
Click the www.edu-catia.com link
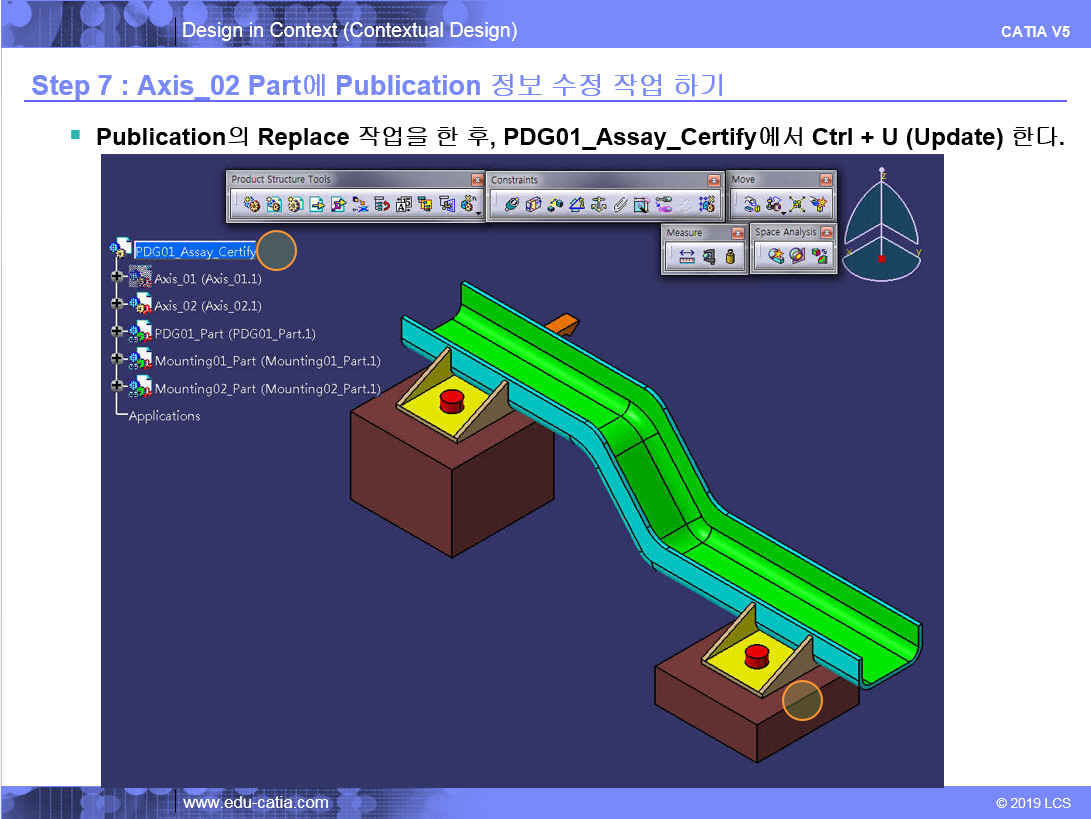(x=256, y=802)
